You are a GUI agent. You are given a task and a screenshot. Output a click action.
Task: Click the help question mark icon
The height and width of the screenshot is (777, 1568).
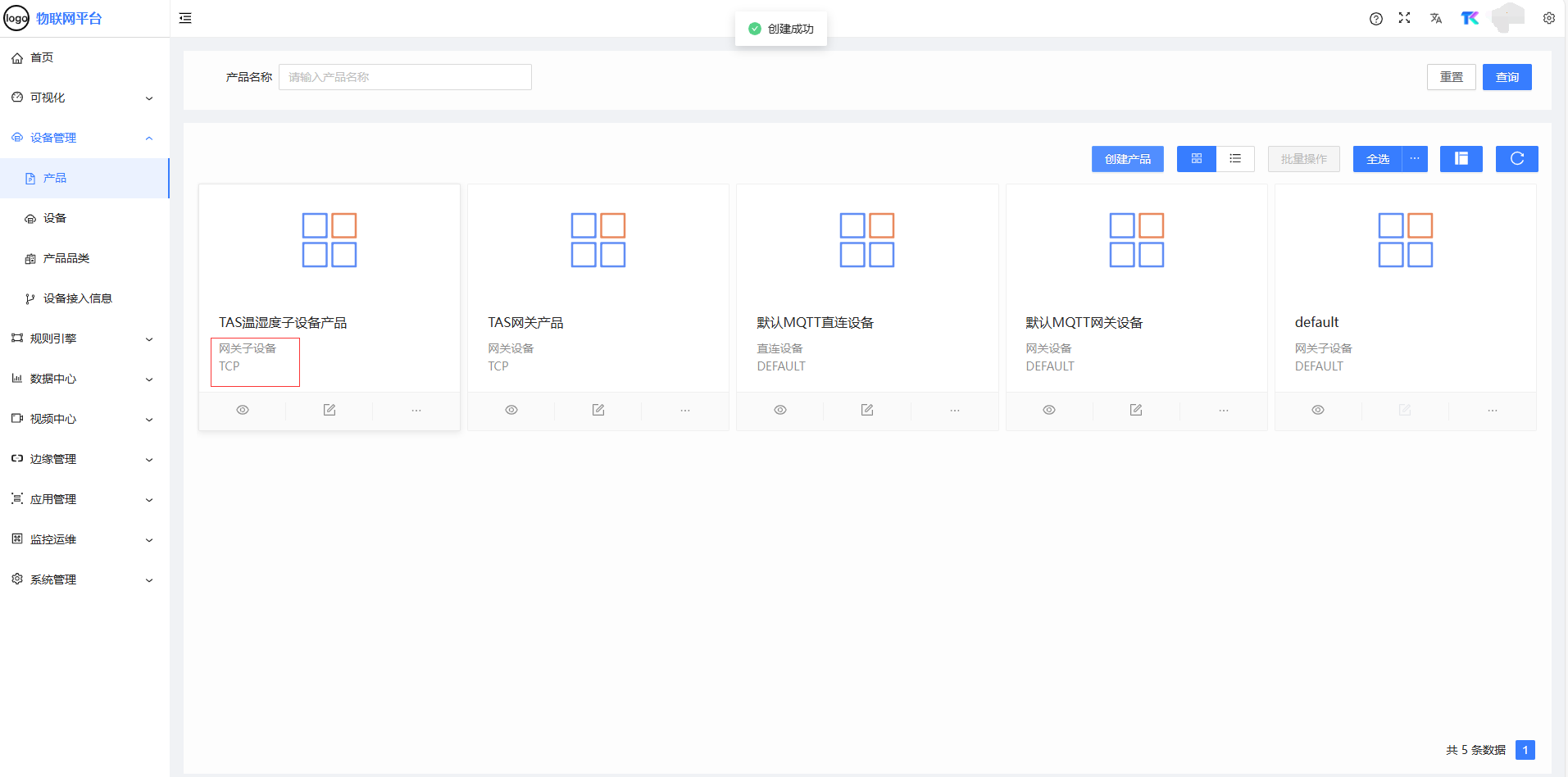click(1375, 19)
